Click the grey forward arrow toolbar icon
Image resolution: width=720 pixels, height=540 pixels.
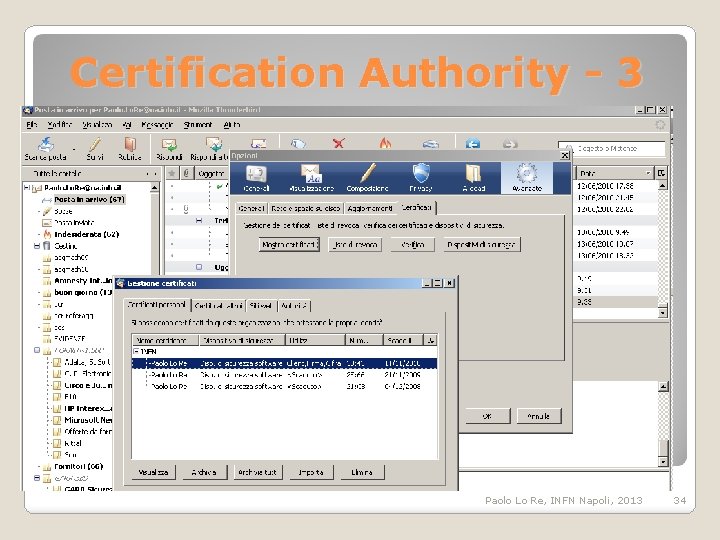pos(510,143)
